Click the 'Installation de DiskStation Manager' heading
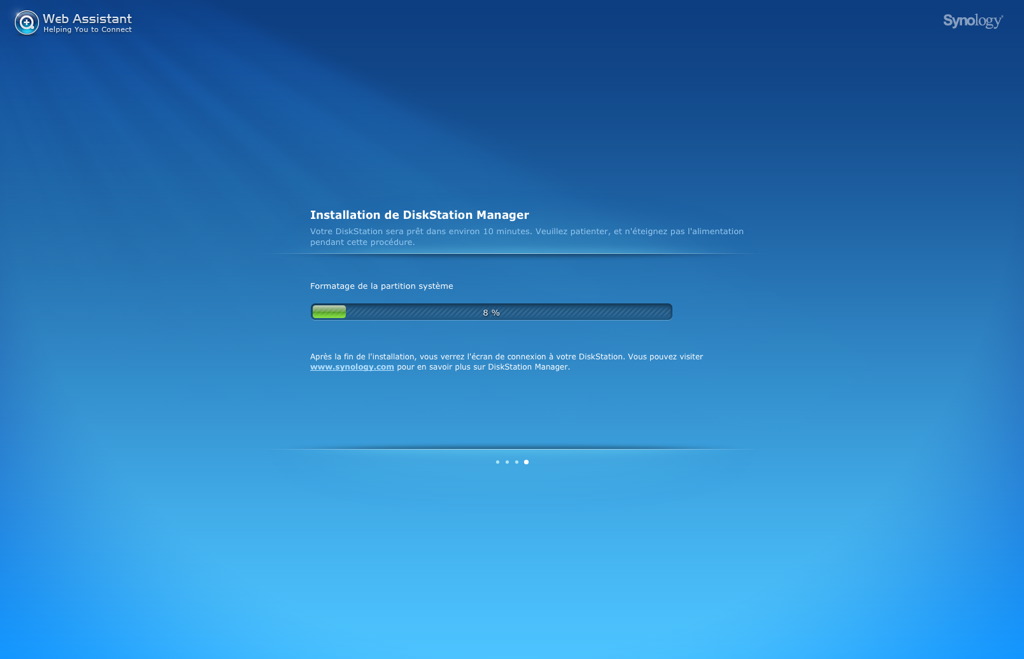Image resolution: width=1024 pixels, height=659 pixels. tap(419, 215)
